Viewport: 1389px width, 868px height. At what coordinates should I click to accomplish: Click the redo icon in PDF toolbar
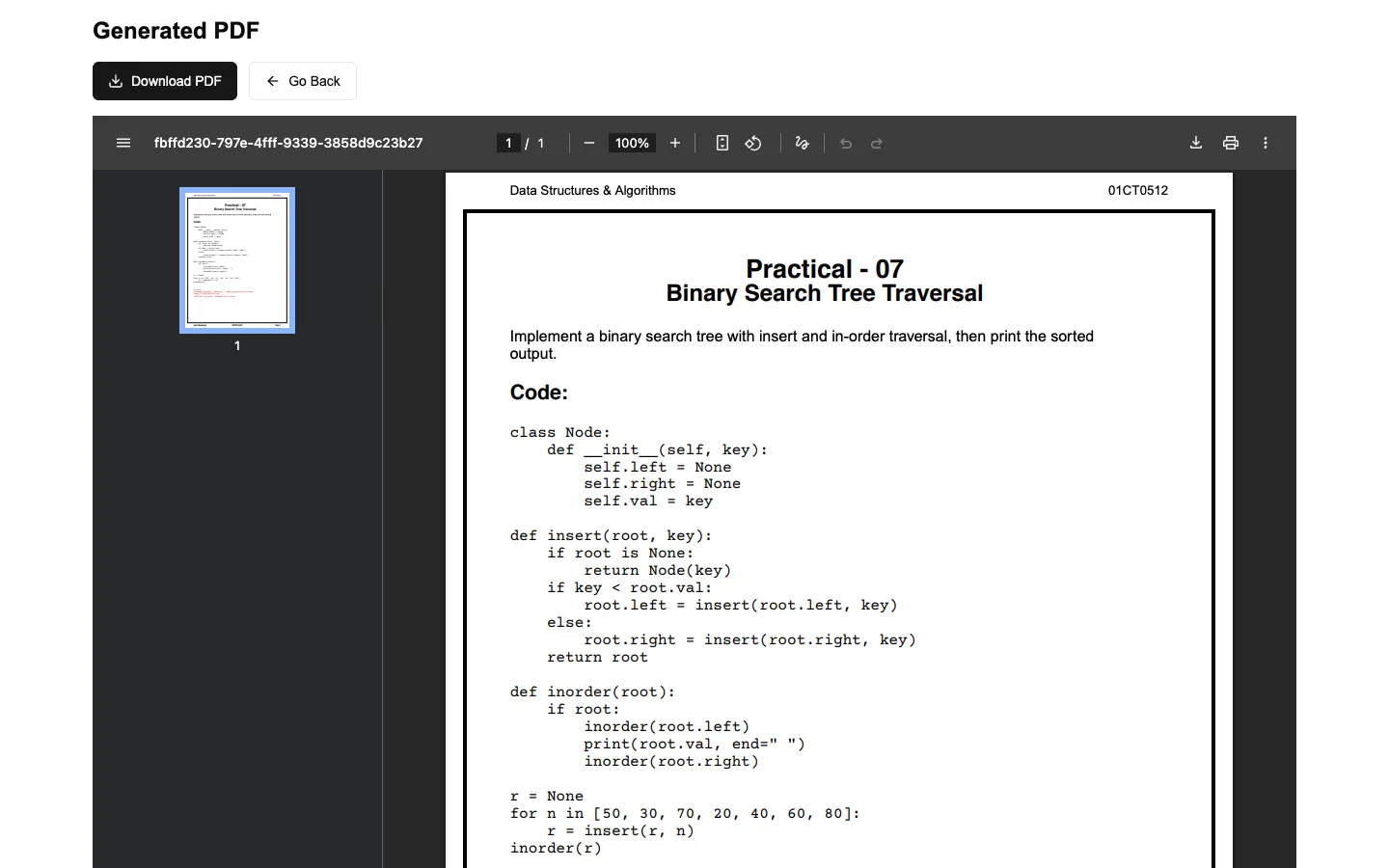[x=877, y=143]
